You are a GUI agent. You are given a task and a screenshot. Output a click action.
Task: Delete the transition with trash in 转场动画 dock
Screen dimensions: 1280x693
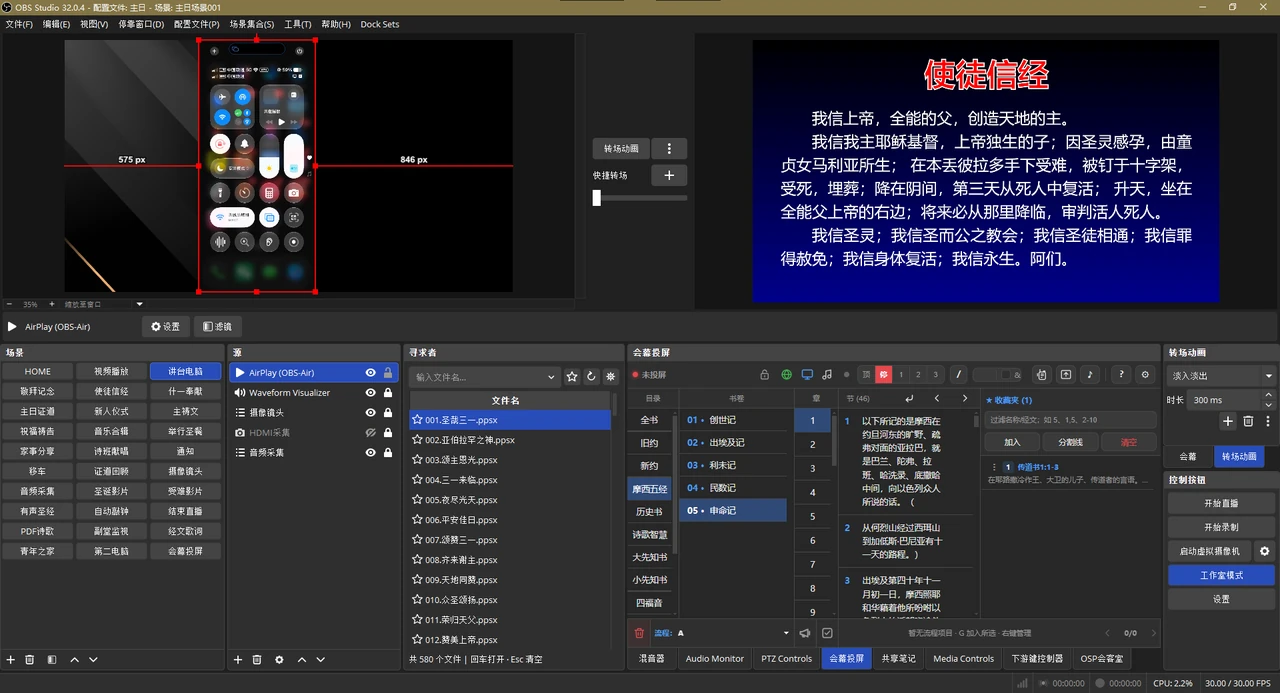(x=1248, y=421)
